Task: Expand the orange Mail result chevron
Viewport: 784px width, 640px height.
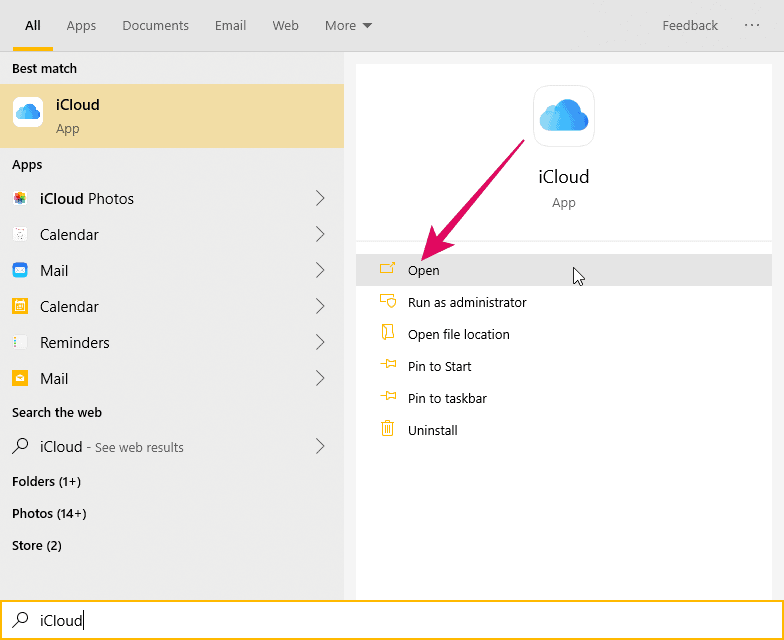Action: click(320, 378)
